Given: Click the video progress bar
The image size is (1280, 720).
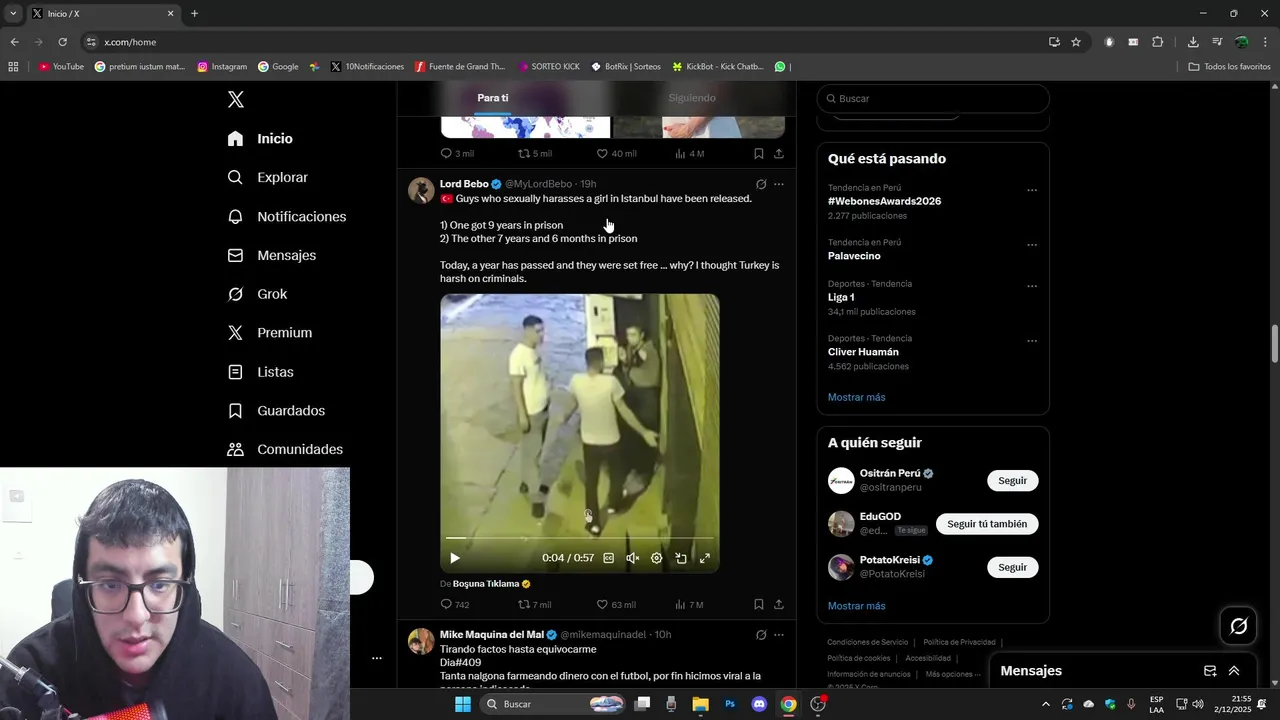Looking at the screenshot, I should [x=580, y=539].
